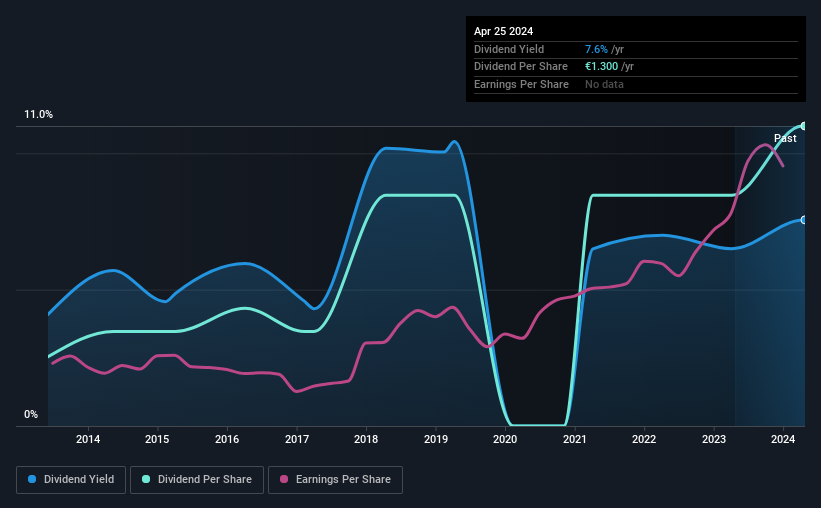
Task: Select the 2014 label on the time axis
Action: tap(88, 439)
